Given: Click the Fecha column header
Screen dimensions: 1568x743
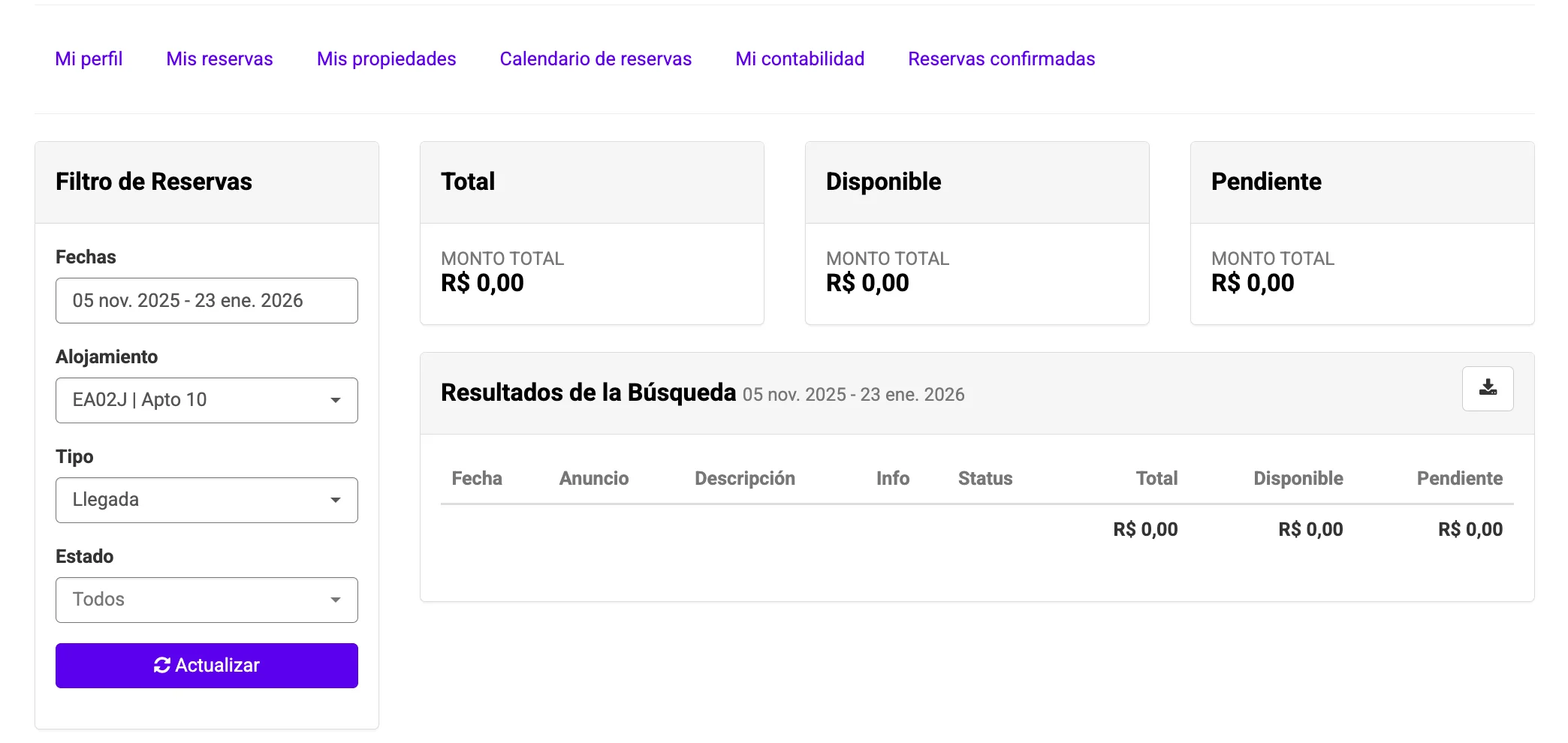Looking at the screenshot, I should pos(477,478).
